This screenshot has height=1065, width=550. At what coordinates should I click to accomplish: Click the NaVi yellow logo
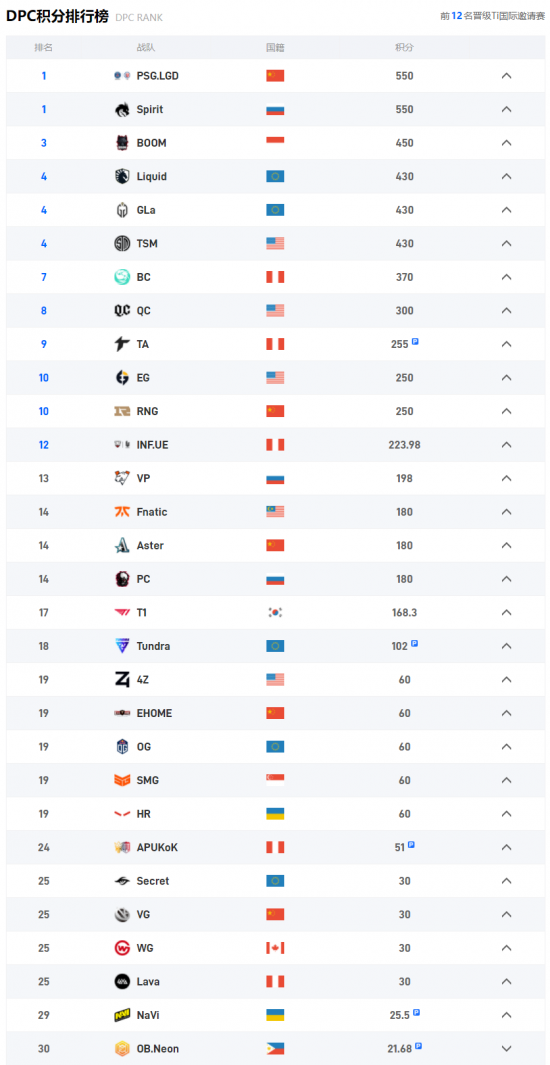coord(122,1015)
